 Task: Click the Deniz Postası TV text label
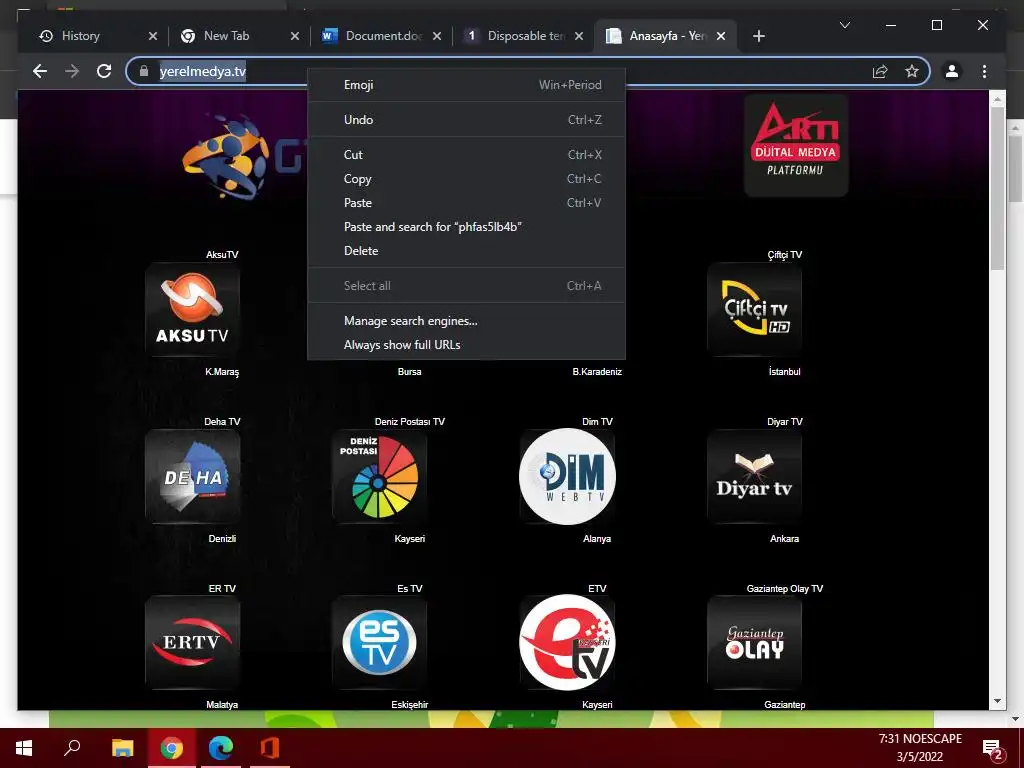409,422
